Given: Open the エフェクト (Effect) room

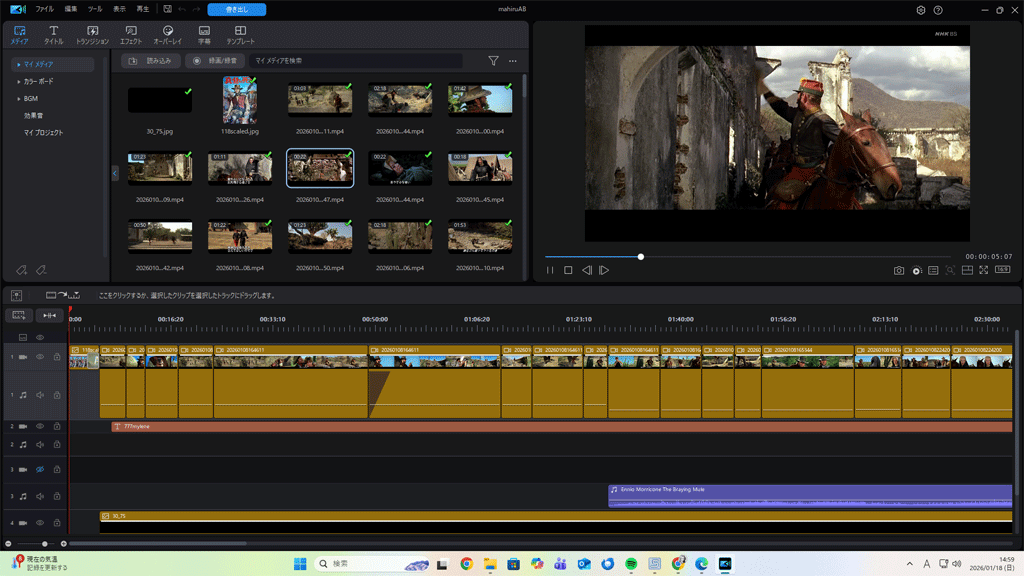Looking at the screenshot, I should (x=130, y=35).
